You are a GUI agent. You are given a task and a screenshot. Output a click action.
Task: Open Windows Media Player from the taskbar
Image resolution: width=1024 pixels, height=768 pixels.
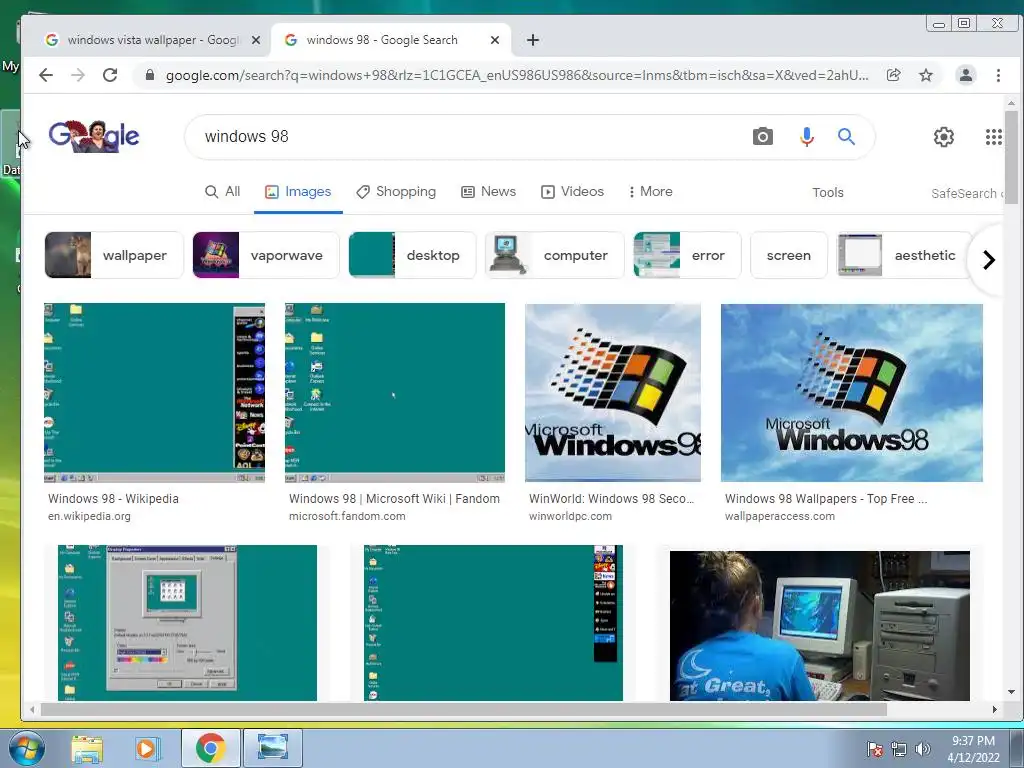click(148, 748)
